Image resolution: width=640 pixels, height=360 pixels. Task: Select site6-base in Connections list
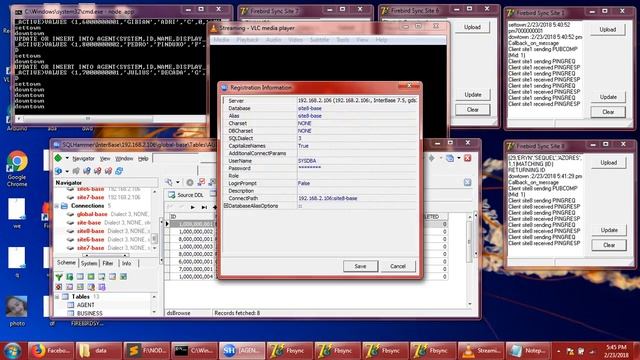click(90, 240)
